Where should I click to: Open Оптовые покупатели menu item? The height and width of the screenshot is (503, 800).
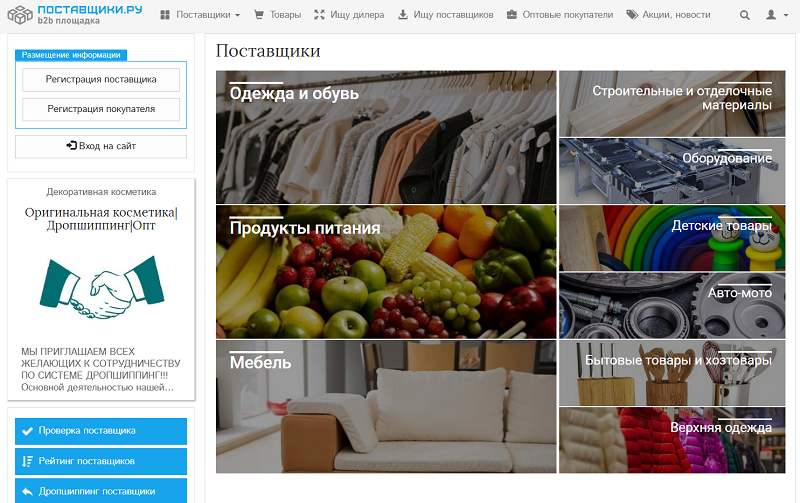(x=560, y=15)
